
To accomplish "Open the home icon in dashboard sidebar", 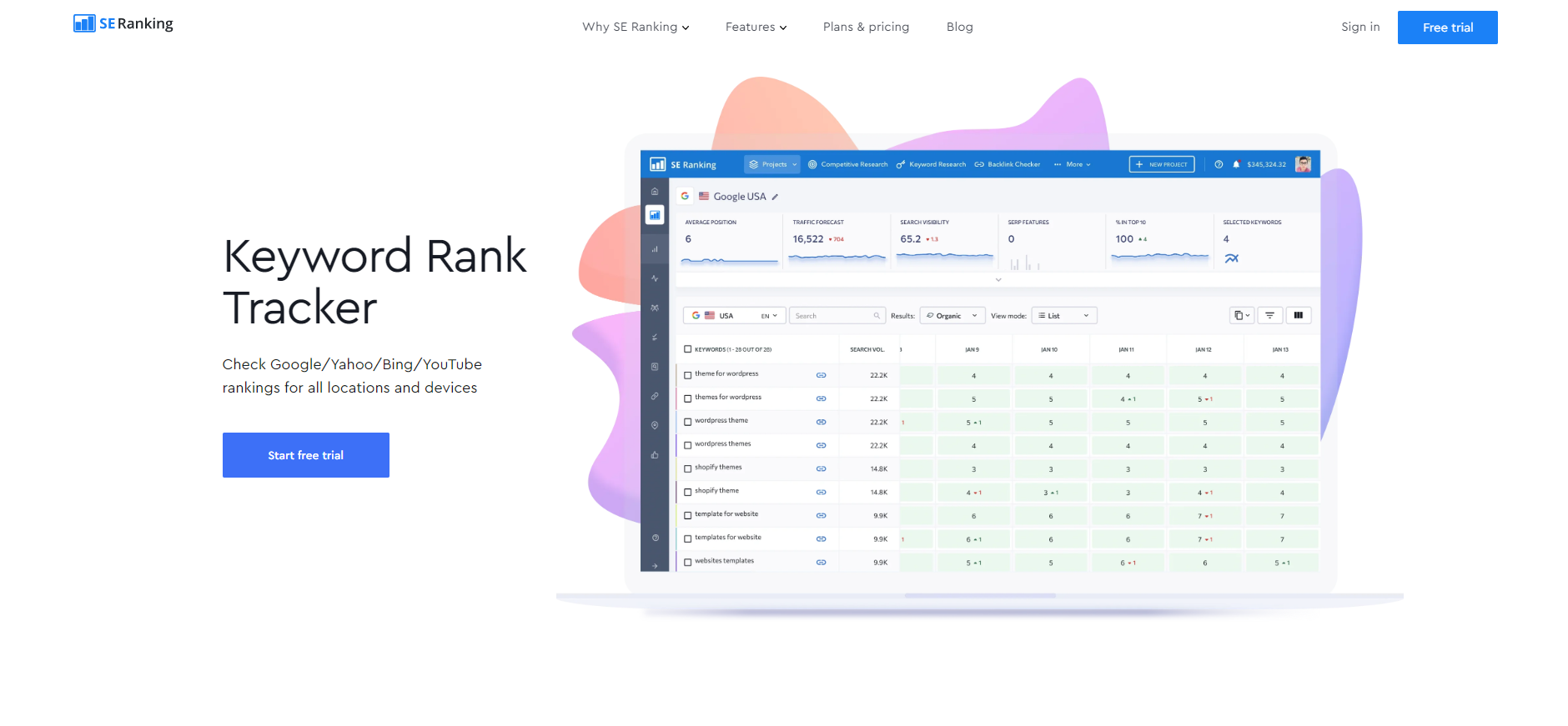I will [x=655, y=192].
